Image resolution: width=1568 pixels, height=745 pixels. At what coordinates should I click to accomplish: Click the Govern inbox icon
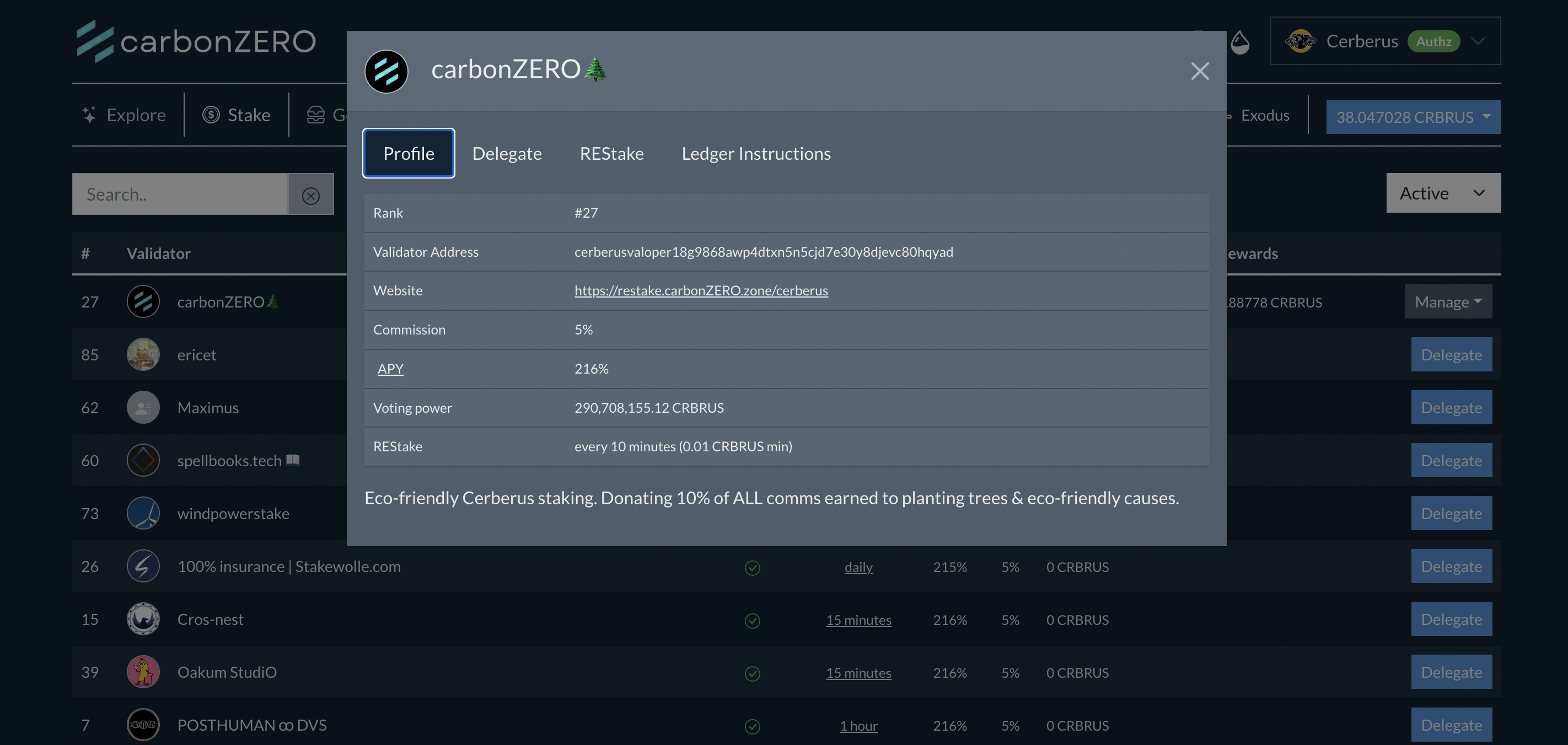[315, 115]
